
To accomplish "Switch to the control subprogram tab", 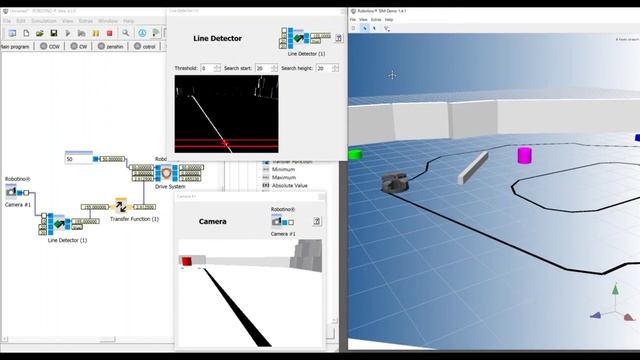I will coord(144,47).
